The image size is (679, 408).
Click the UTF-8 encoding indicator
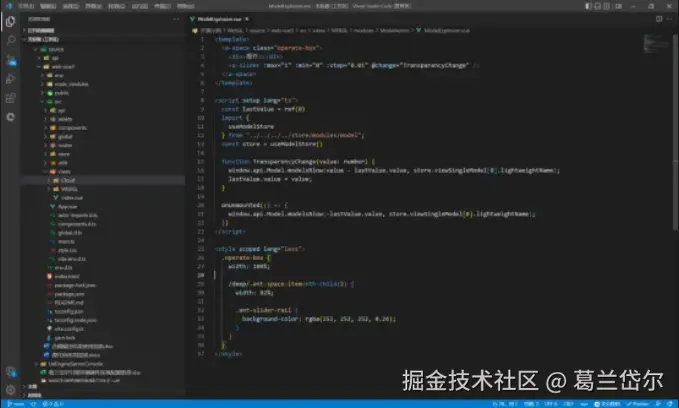551,404
